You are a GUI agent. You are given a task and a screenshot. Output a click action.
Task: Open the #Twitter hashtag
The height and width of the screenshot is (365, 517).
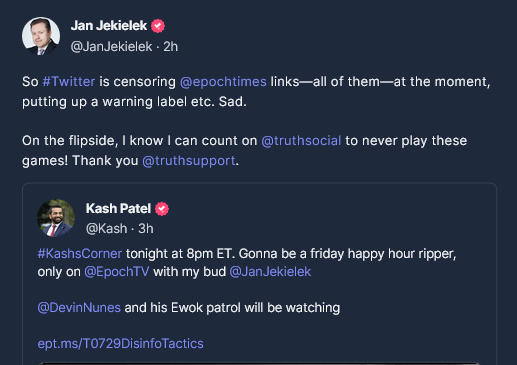click(x=69, y=82)
